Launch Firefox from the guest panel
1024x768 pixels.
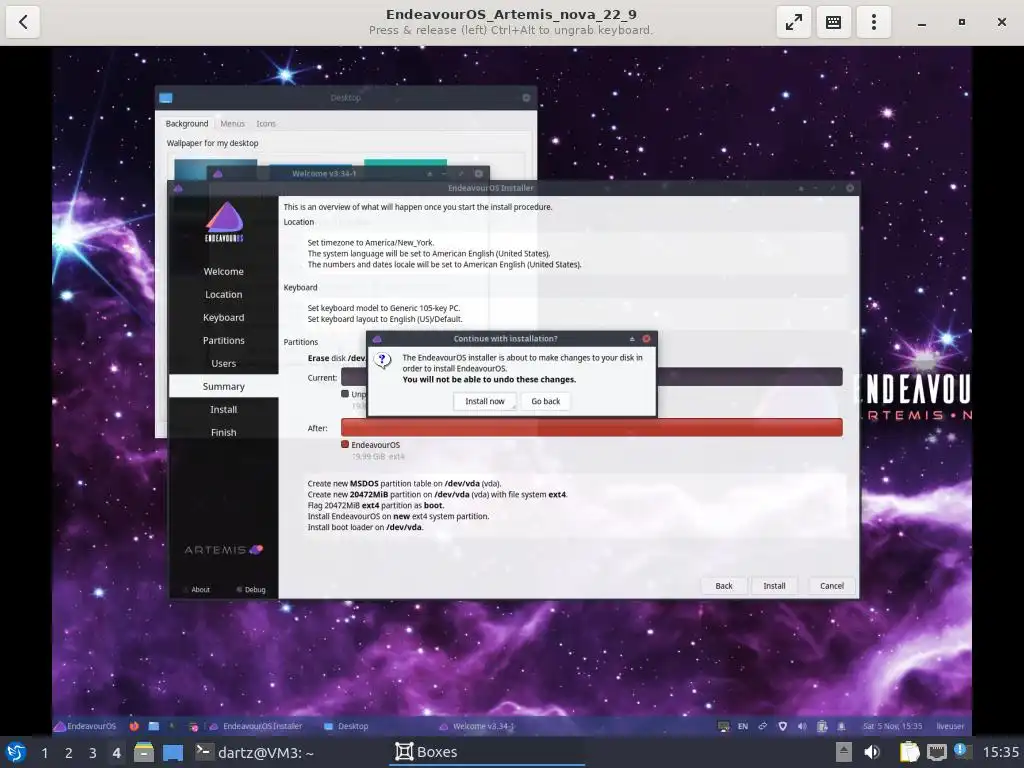pos(134,726)
